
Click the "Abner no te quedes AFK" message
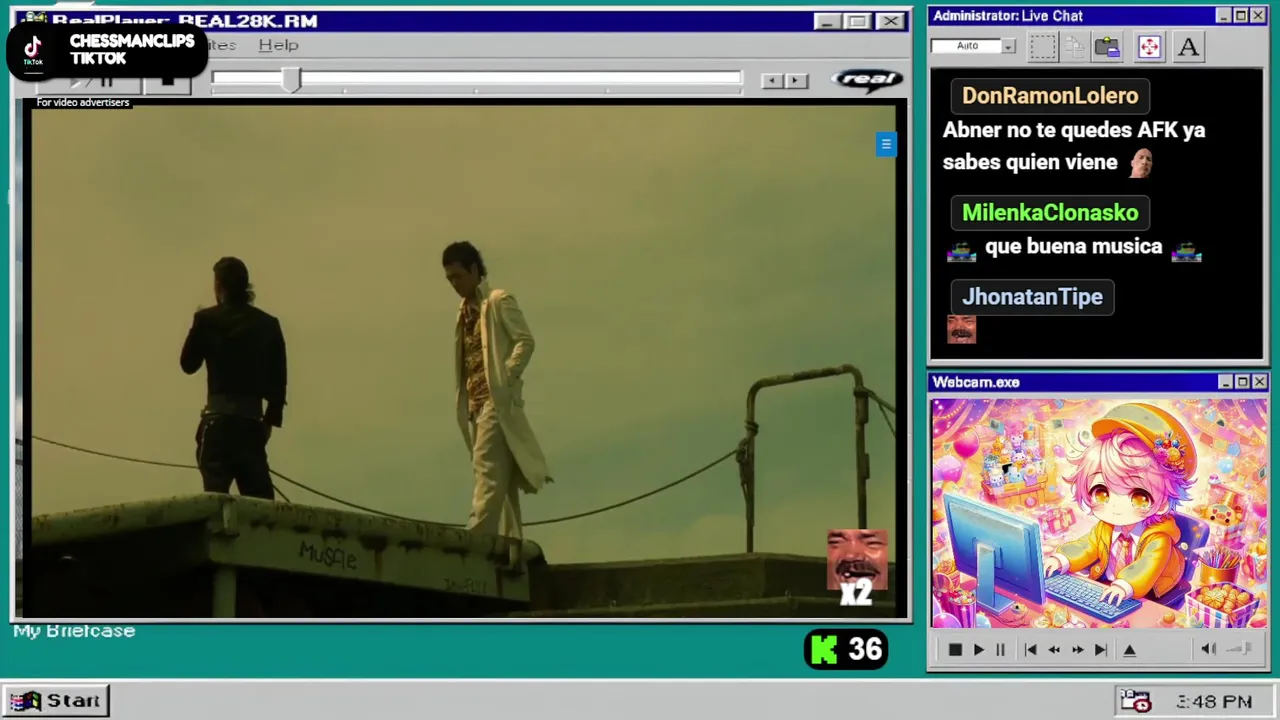point(1074,146)
